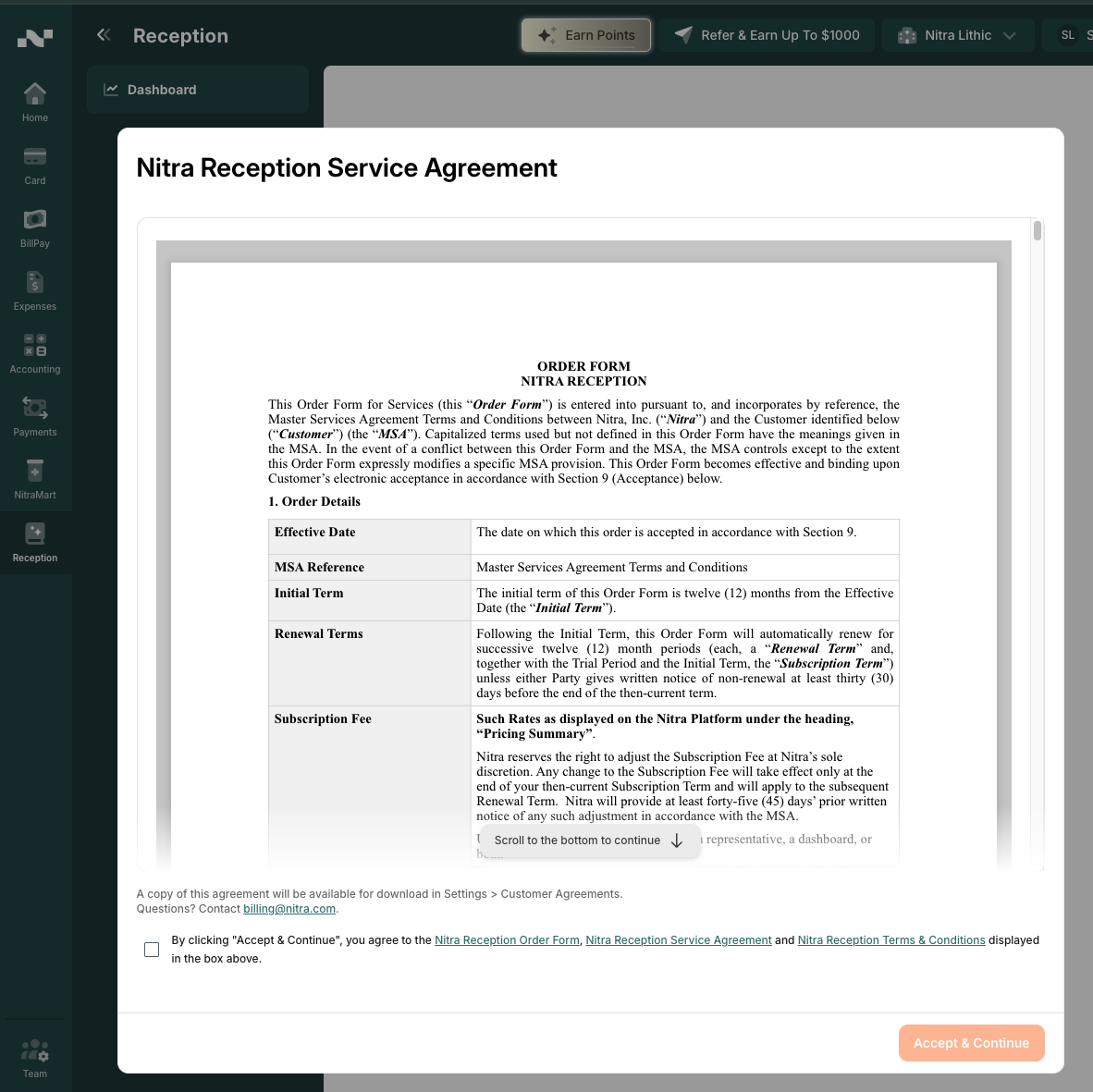Click the Accept & Continue button

[x=971, y=1042]
